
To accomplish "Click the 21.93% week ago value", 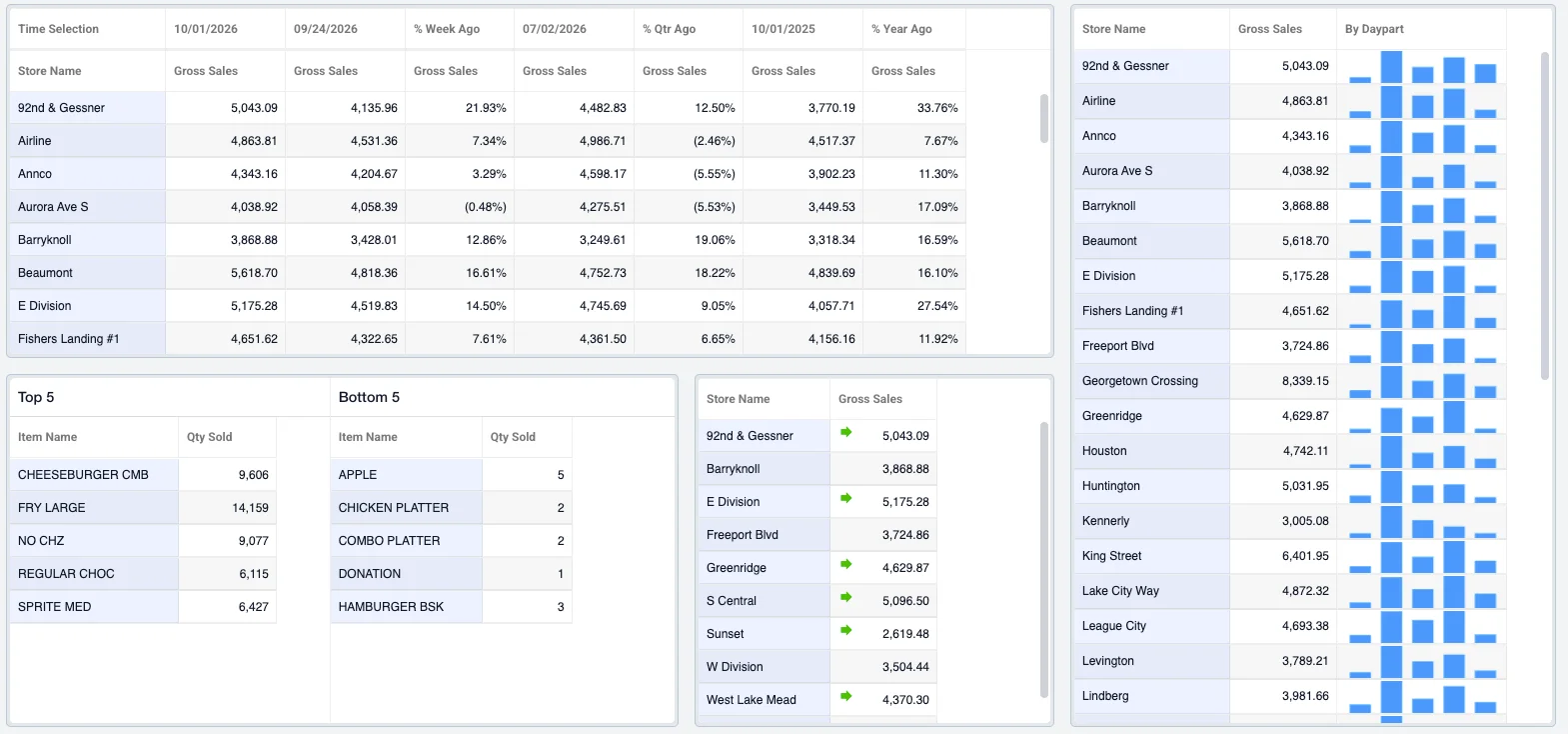I will pos(486,108).
